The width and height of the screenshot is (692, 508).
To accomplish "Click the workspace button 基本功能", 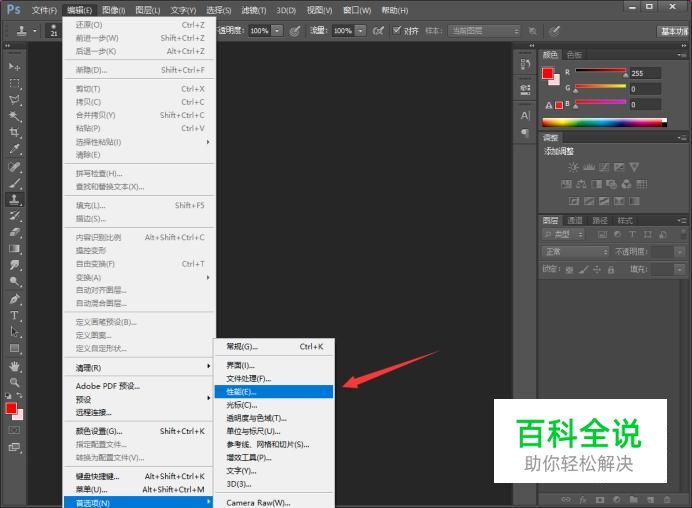I will click(x=673, y=31).
